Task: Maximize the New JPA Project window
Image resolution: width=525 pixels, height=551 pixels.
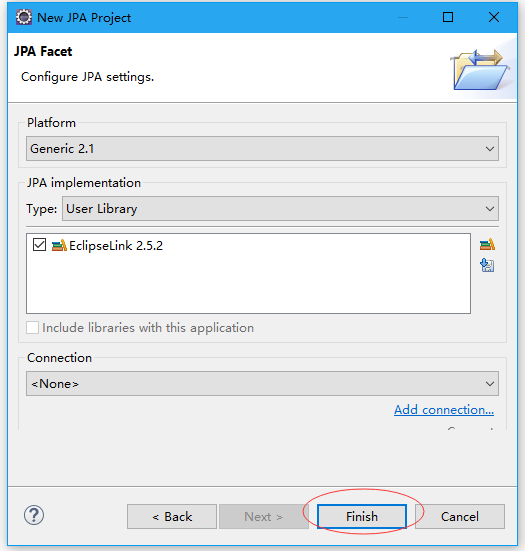Action: (x=448, y=17)
